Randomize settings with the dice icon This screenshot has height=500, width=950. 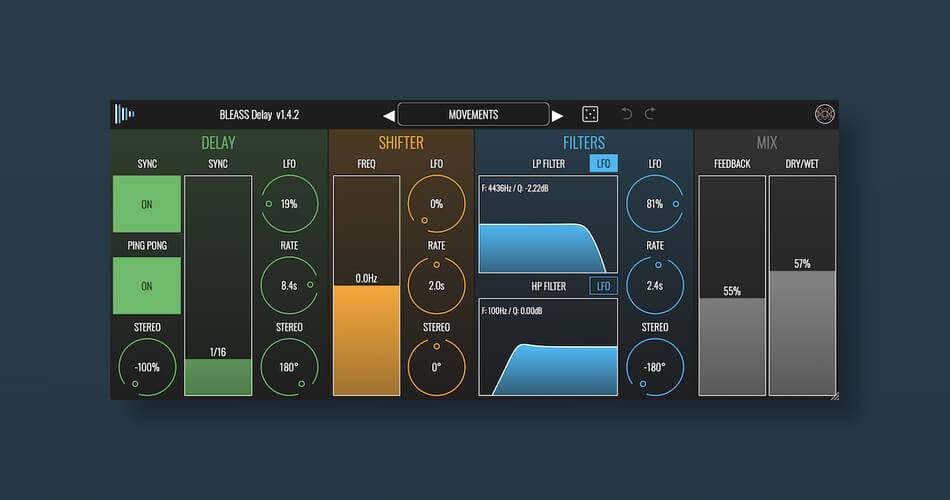point(590,114)
